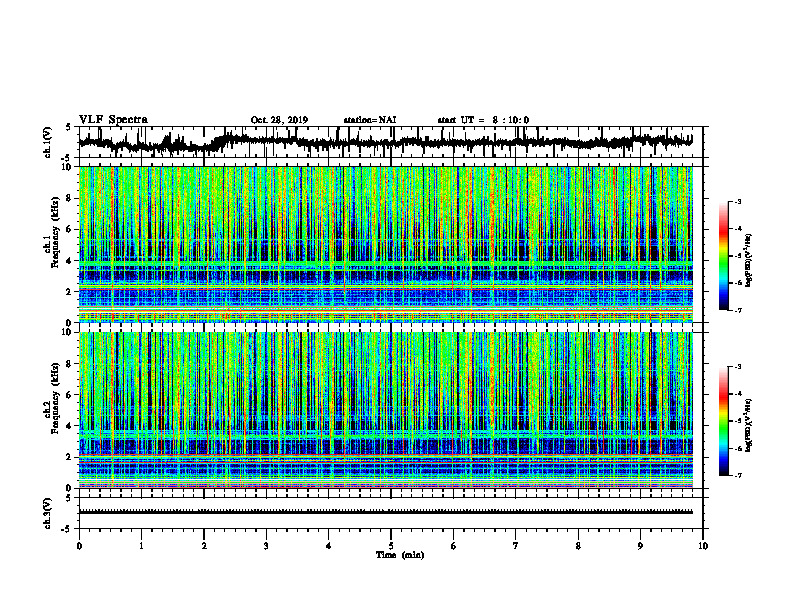This screenshot has height=612, width=792.
Task: Click the ch.1 frequency axis "4" tick label
Action: coord(70,261)
